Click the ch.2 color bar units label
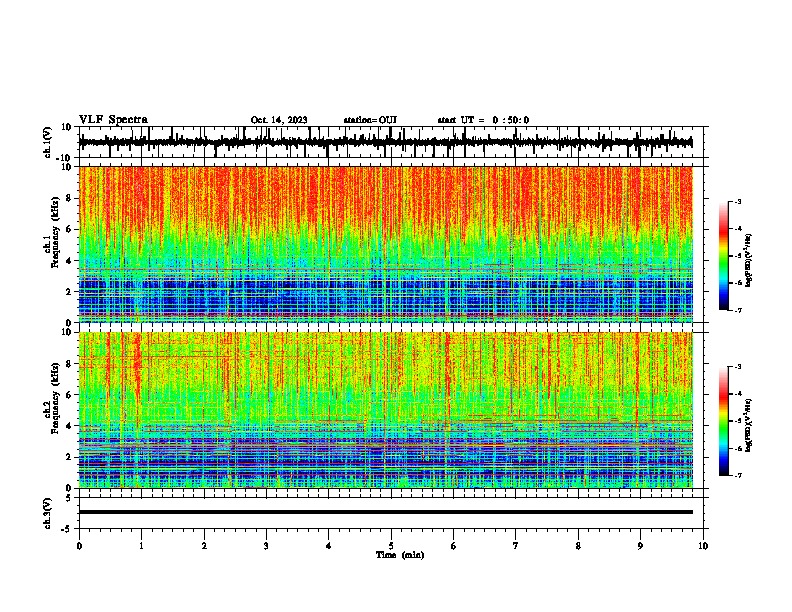This screenshot has width=792, height=612. tap(749, 425)
